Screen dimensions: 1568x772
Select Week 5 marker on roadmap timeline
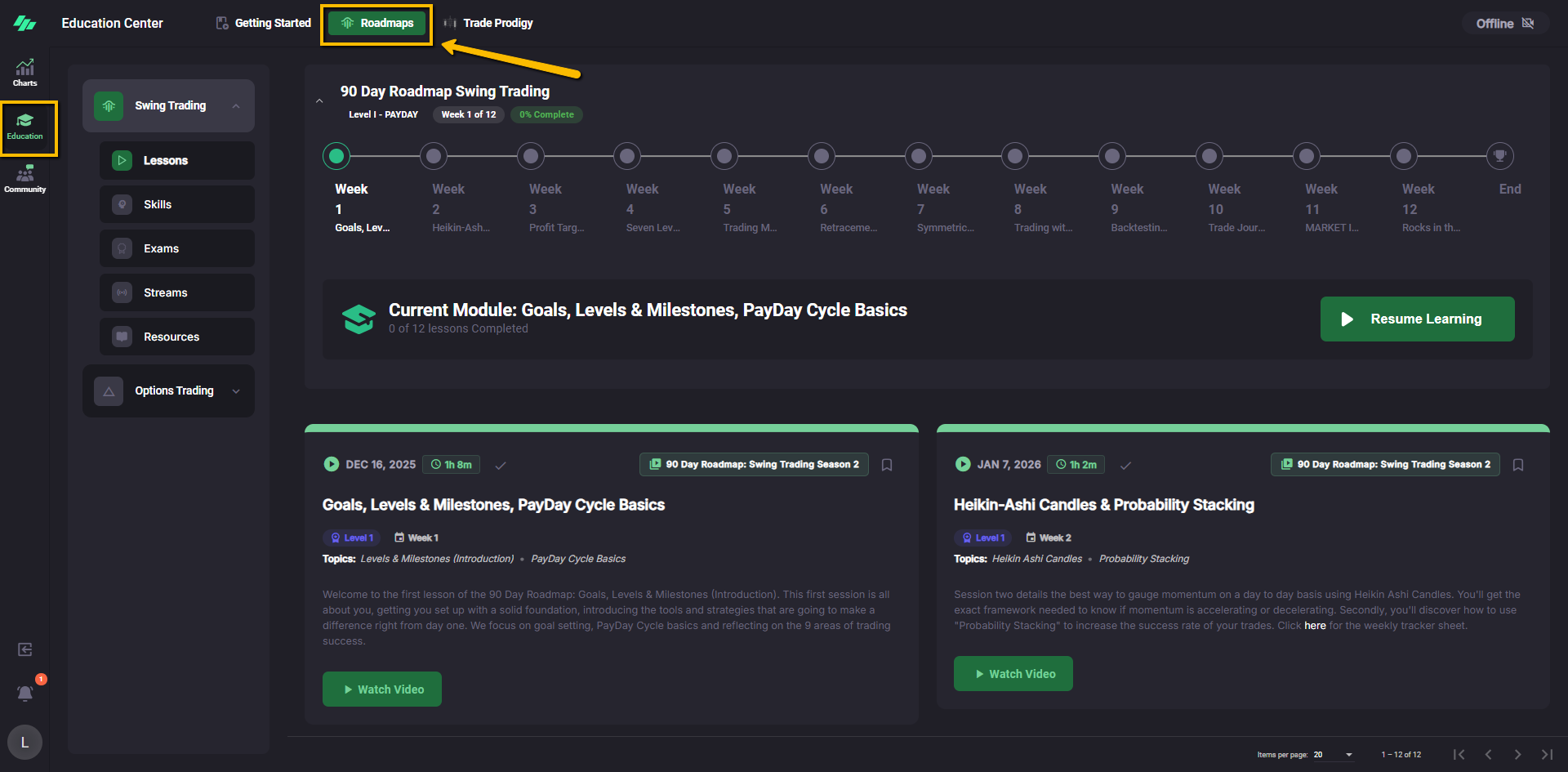click(724, 155)
